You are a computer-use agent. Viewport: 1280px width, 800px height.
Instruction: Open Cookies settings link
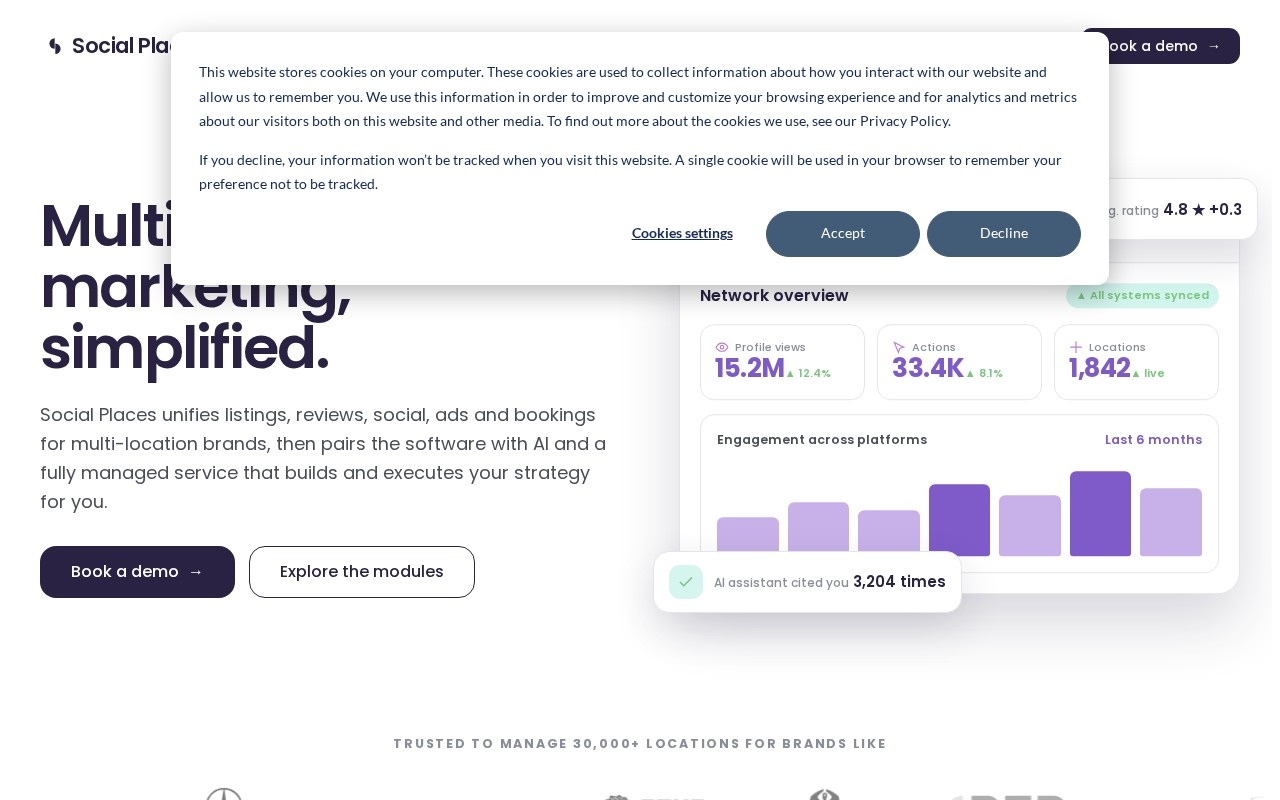(x=682, y=233)
